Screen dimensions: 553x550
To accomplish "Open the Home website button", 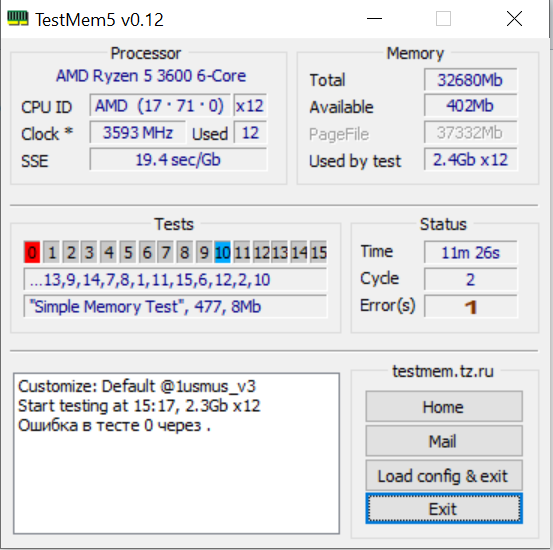I will 444,406.
